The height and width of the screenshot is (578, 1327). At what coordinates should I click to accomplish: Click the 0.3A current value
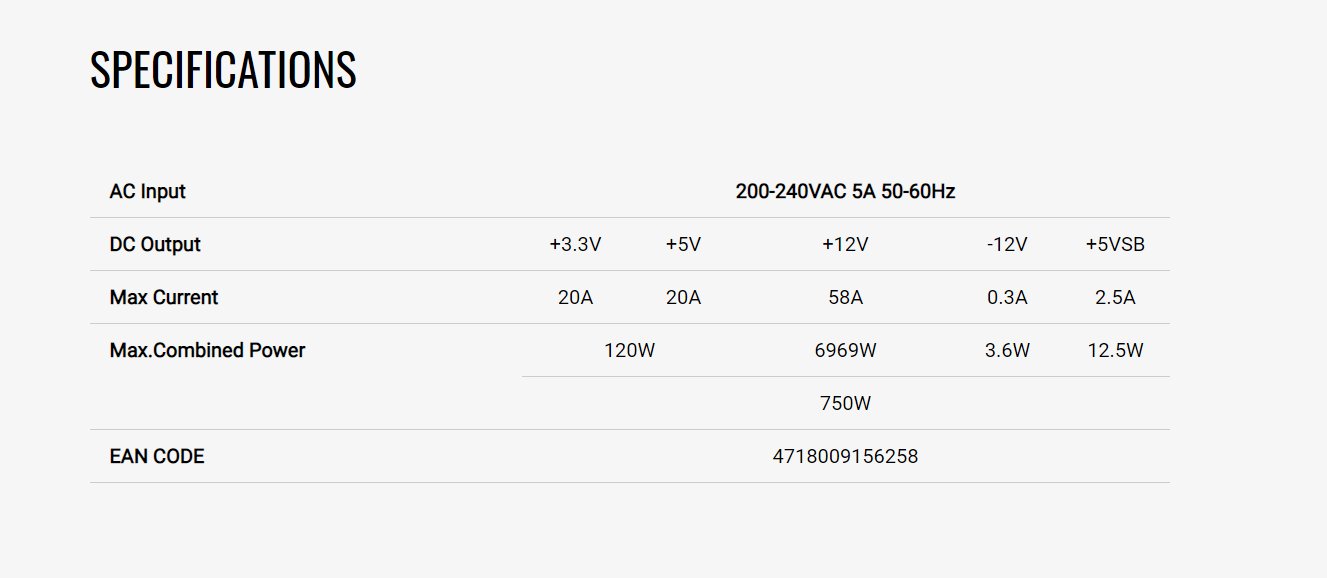1007,297
